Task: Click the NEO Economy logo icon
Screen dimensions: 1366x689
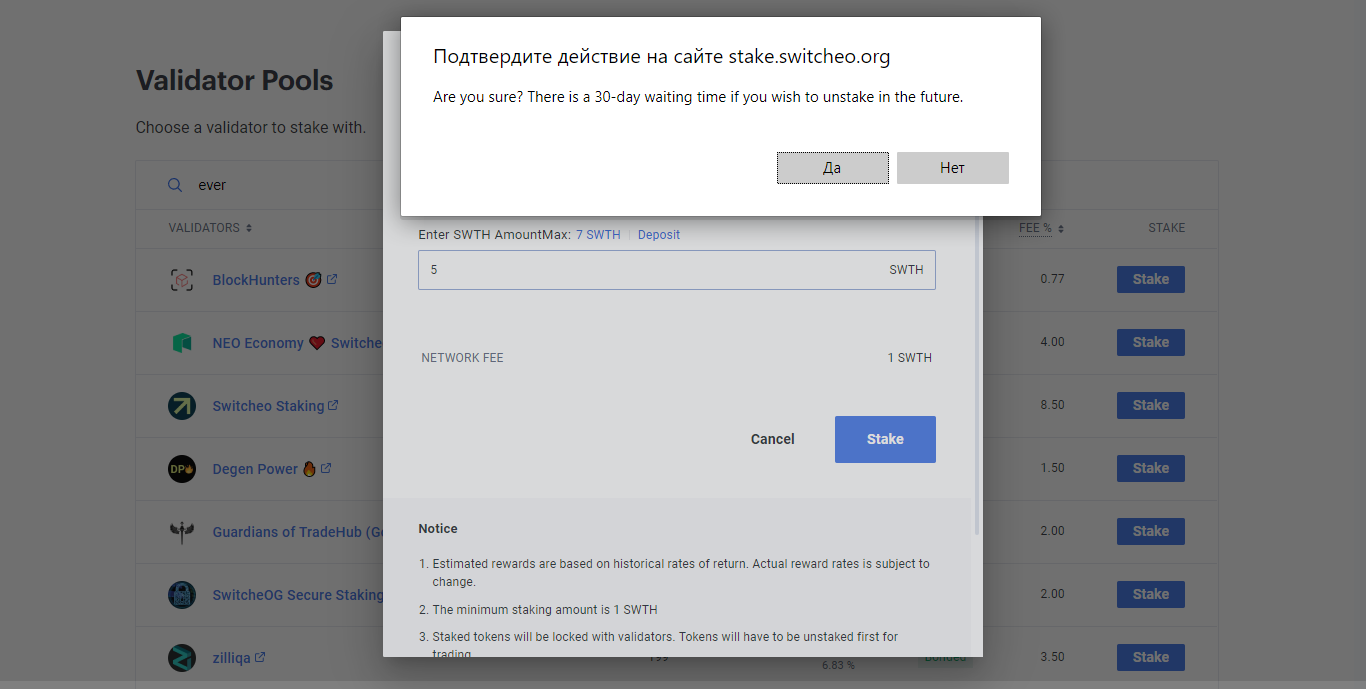Action: (x=182, y=343)
